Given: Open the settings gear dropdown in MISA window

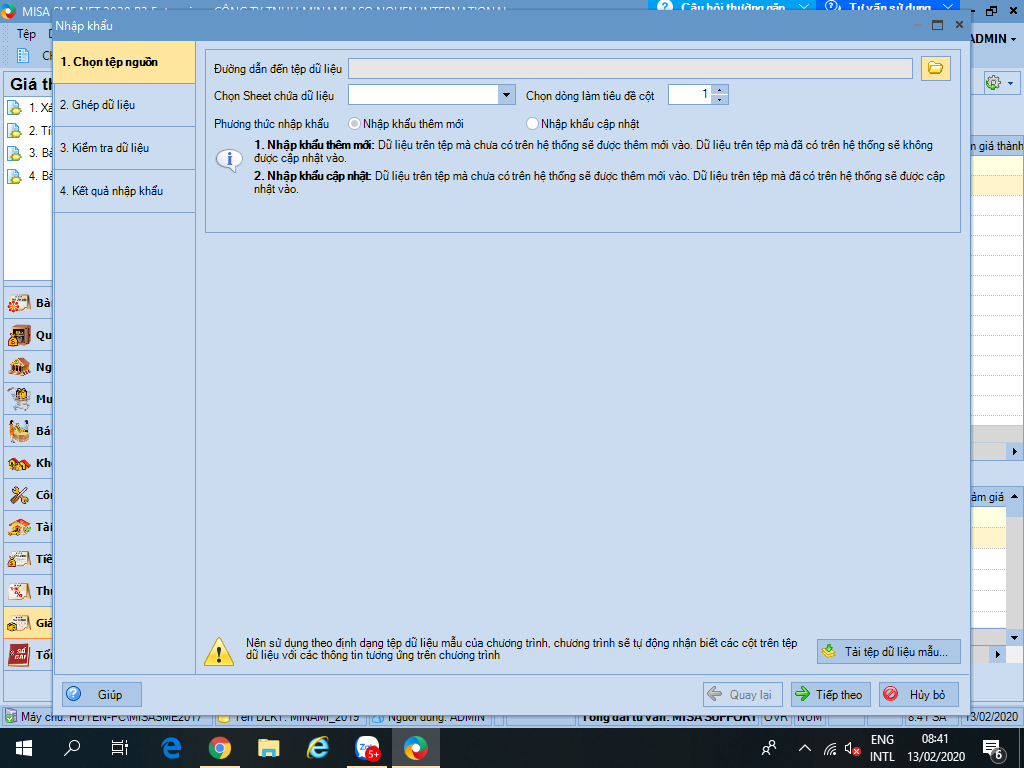Looking at the screenshot, I should pyautogui.click(x=1000, y=83).
